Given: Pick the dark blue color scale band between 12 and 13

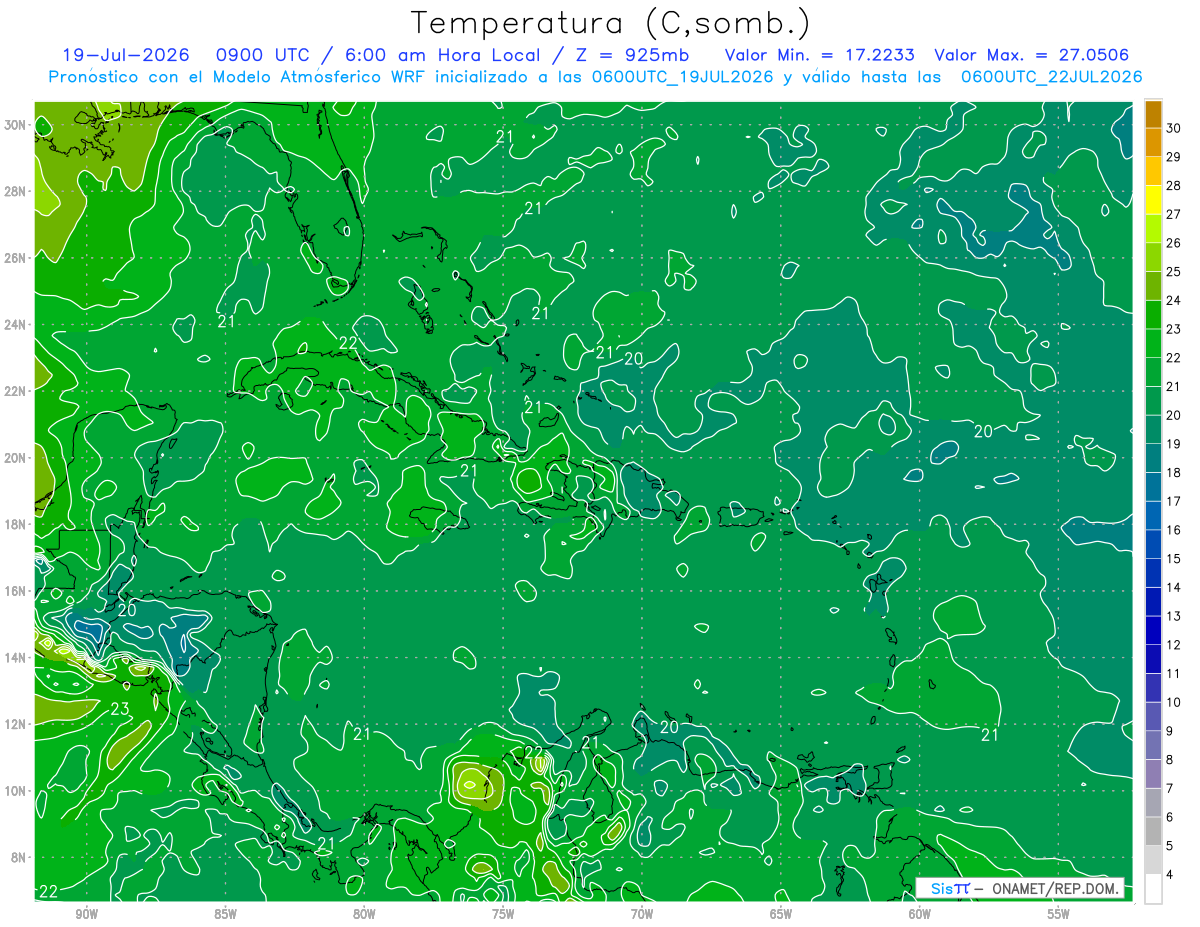Looking at the screenshot, I should (1153, 631).
